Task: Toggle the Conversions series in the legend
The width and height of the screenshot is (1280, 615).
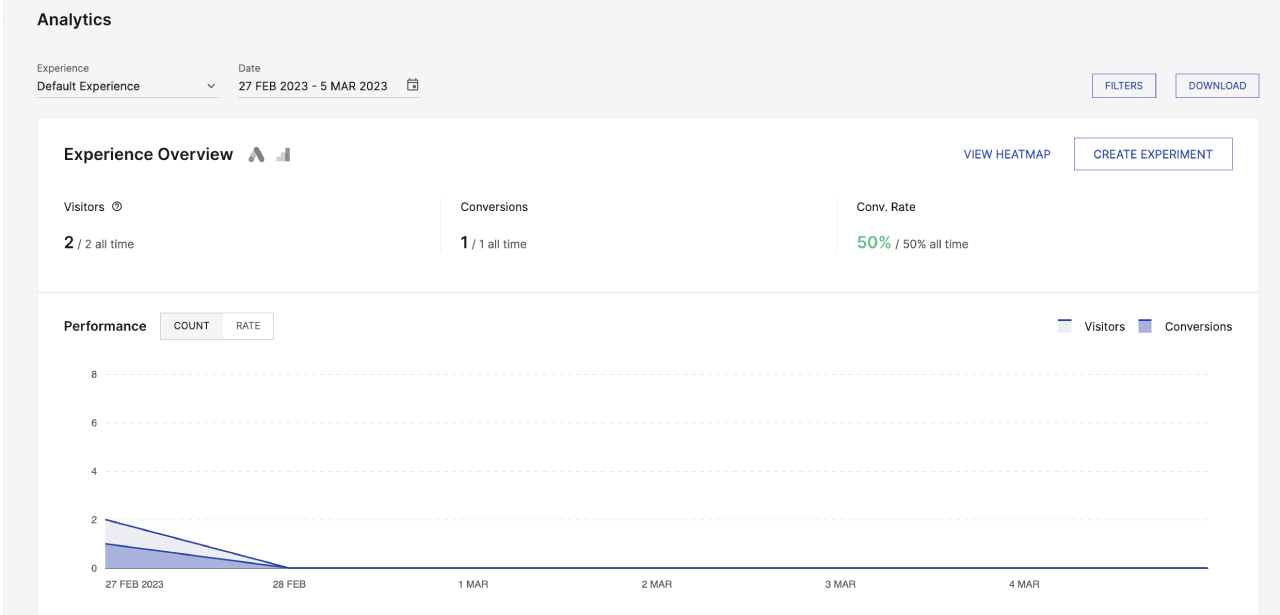Action: point(1198,326)
